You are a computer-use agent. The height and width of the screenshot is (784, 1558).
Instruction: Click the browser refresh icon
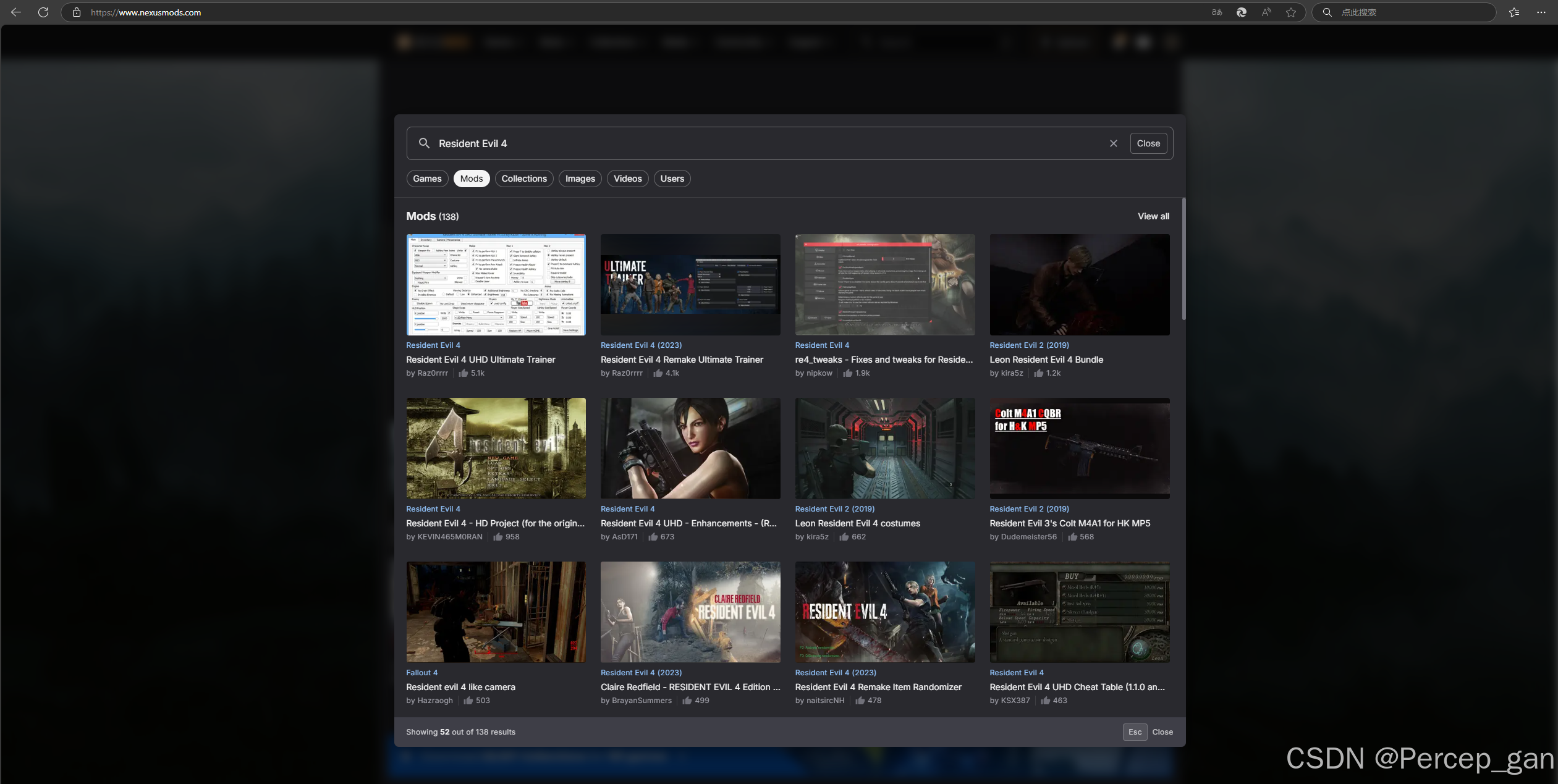[x=43, y=12]
